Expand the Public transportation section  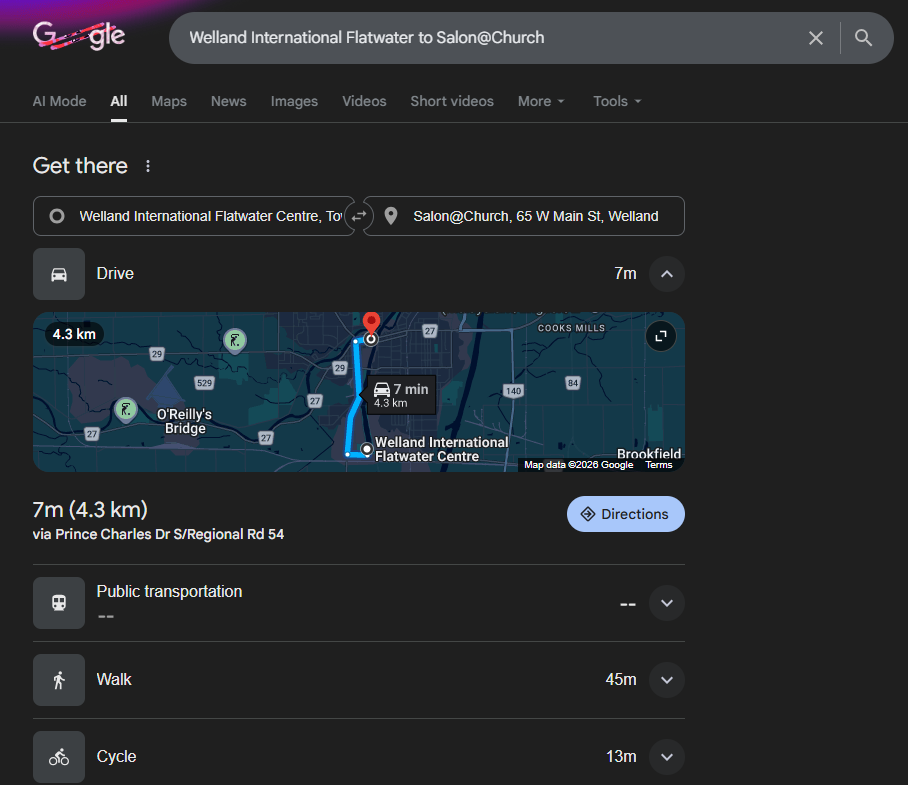pos(667,603)
